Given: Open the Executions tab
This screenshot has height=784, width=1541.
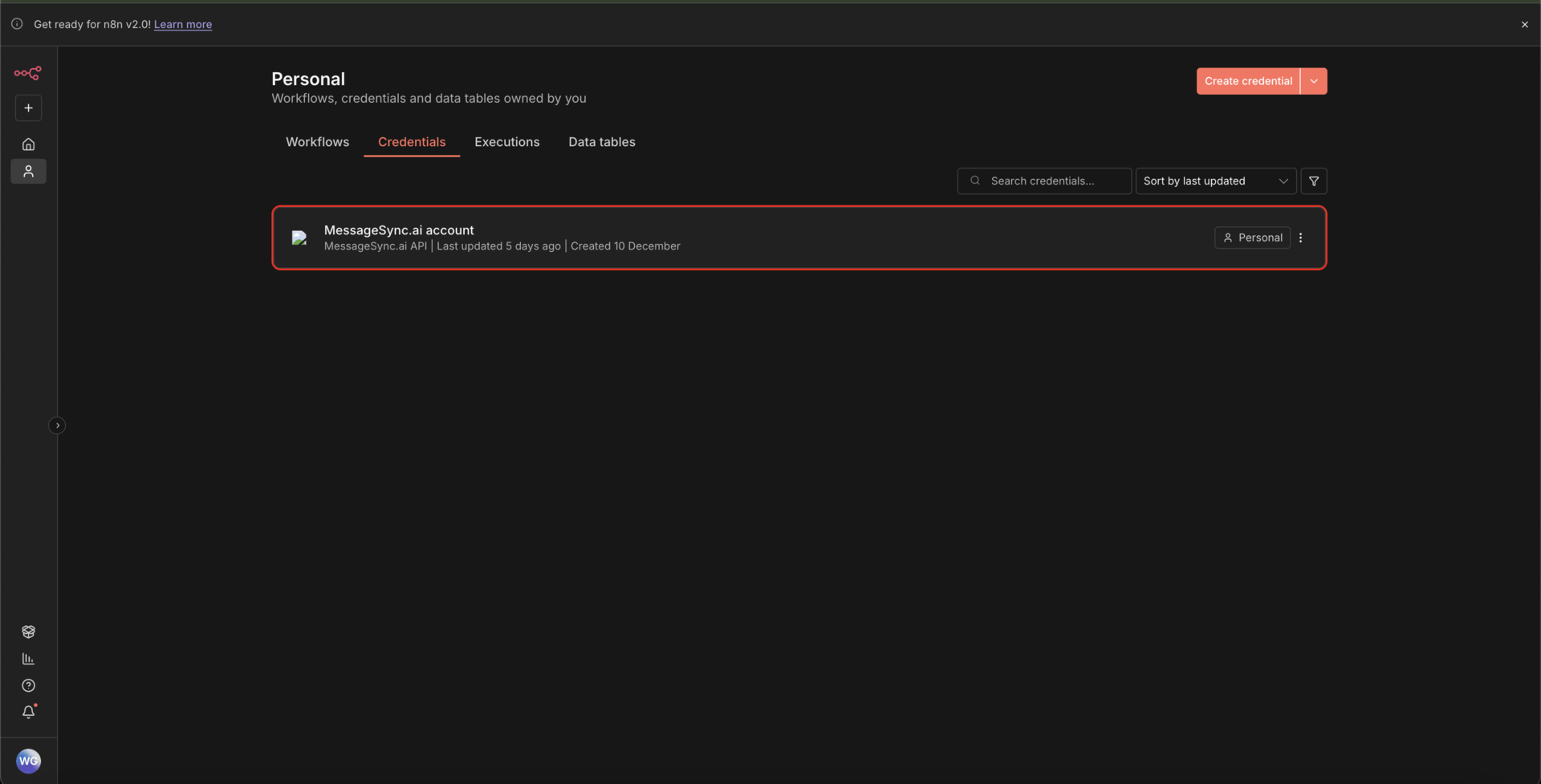Looking at the screenshot, I should point(506,141).
